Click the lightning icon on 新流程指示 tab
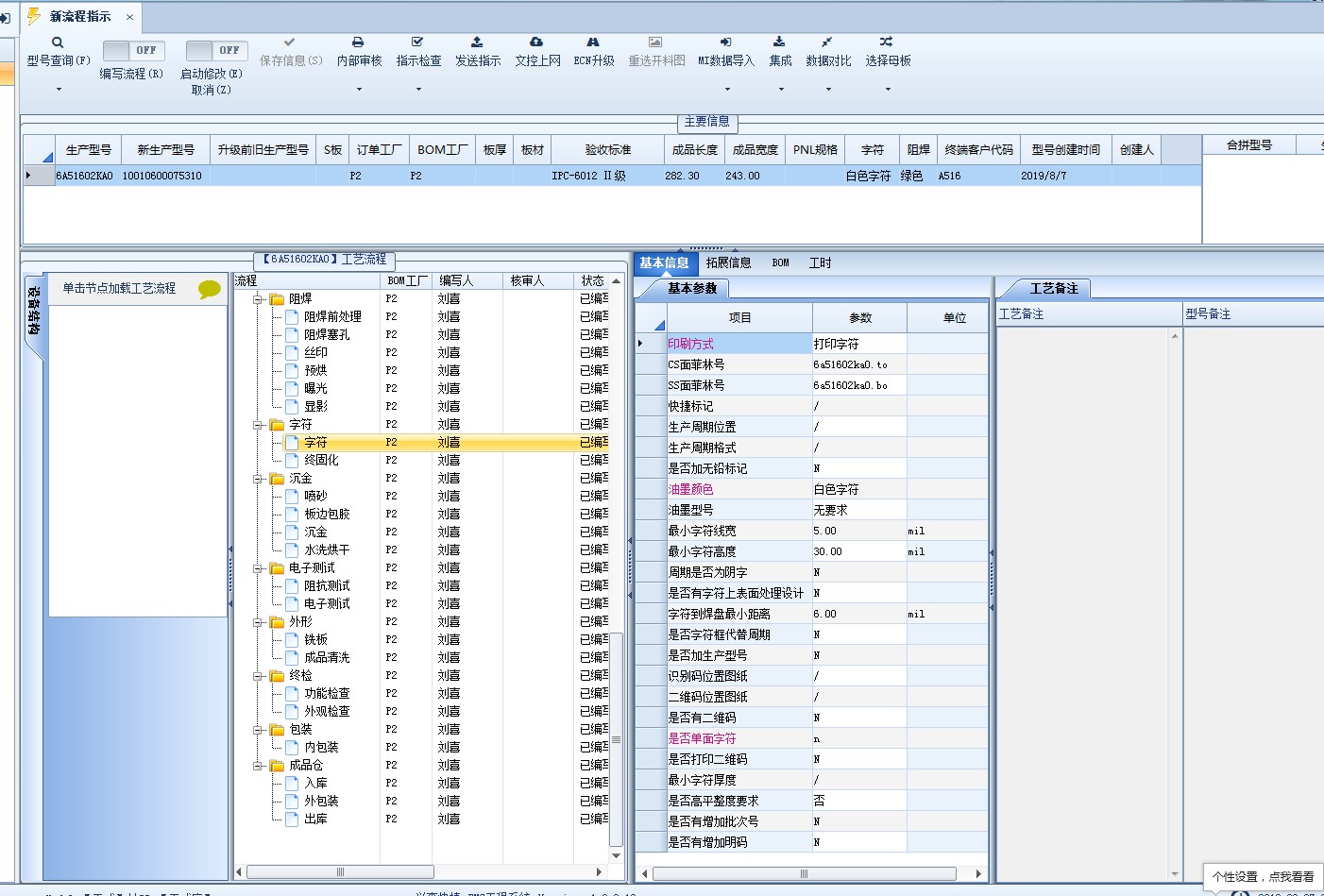This screenshot has height=896, width=1324. tap(34, 16)
